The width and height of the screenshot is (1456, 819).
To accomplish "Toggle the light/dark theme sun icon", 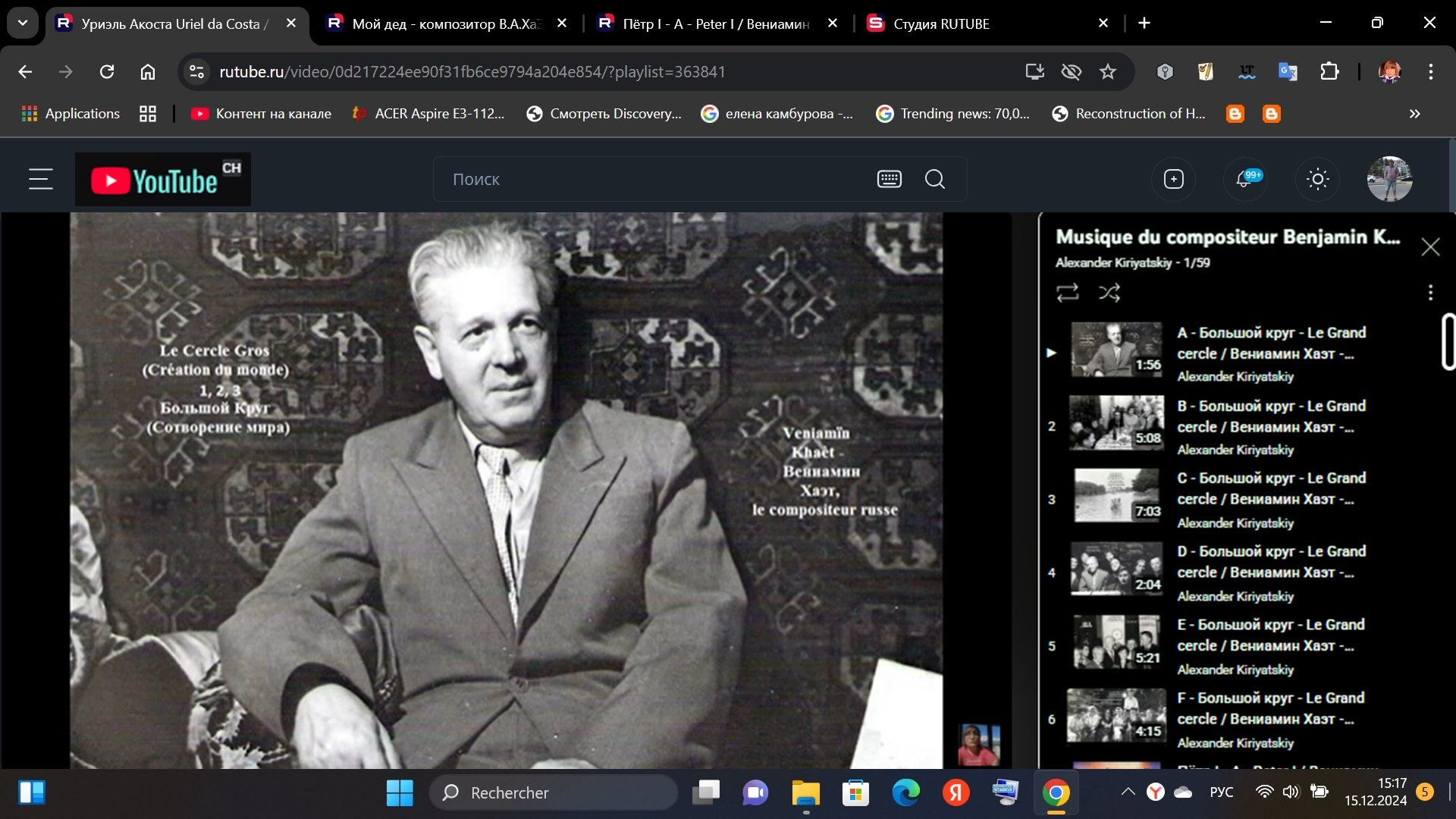I will tap(1317, 180).
